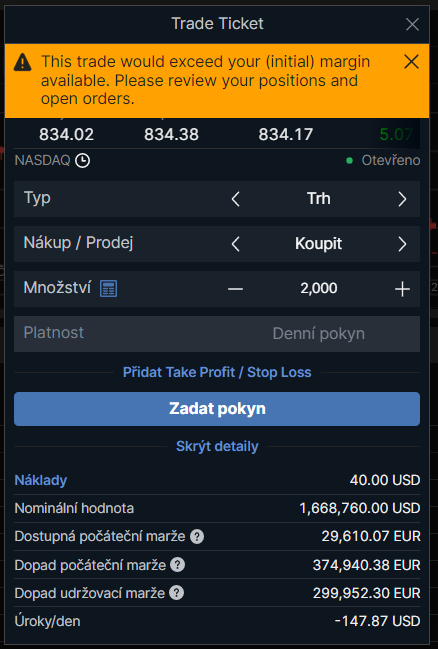
Task: Submit order with Zadat pokyn button
Action: coord(217,409)
